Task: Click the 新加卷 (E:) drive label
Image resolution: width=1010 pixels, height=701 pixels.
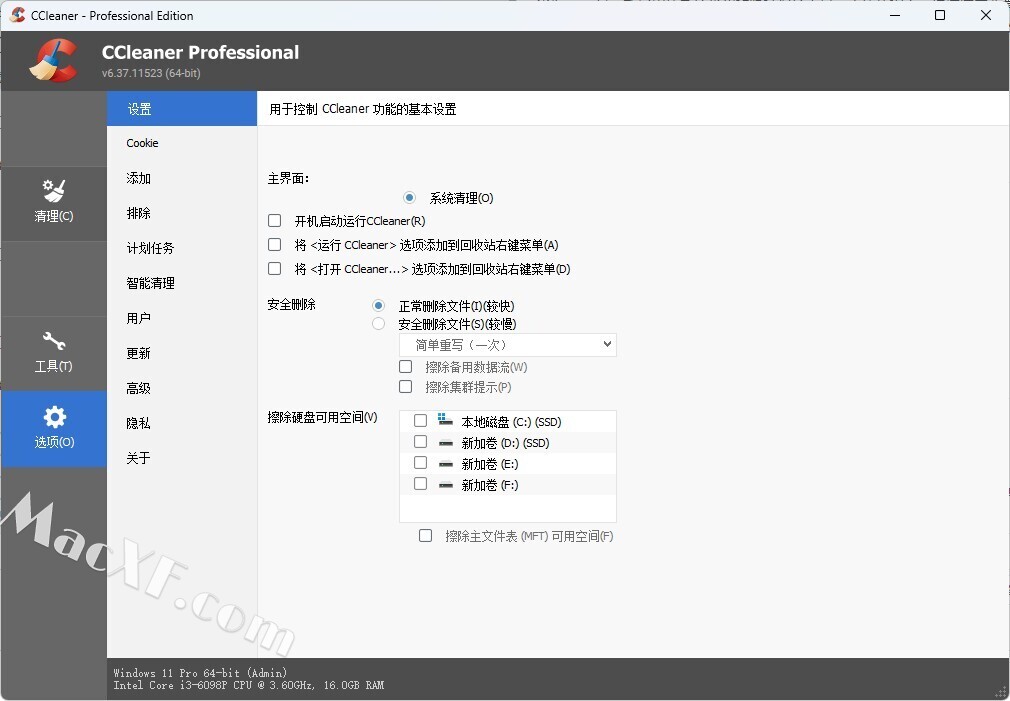Action: [490, 464]
